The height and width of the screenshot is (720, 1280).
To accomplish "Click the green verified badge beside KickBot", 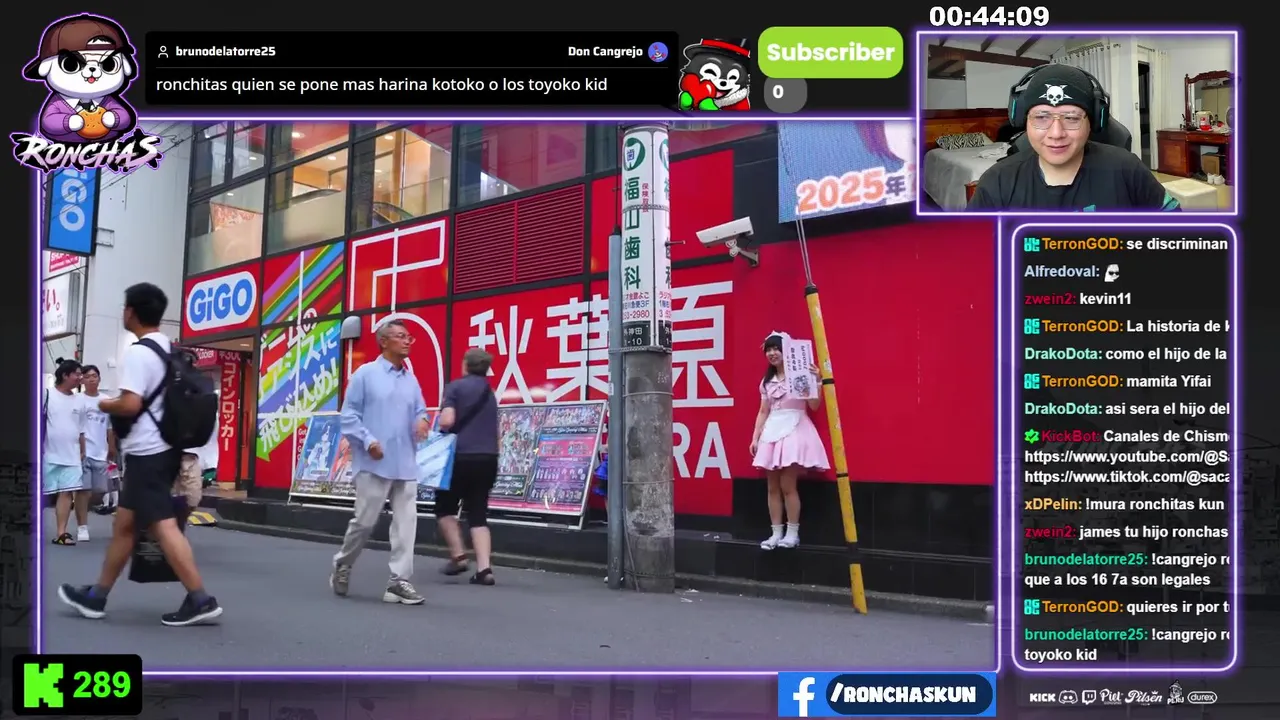I will click(1032, 436).
